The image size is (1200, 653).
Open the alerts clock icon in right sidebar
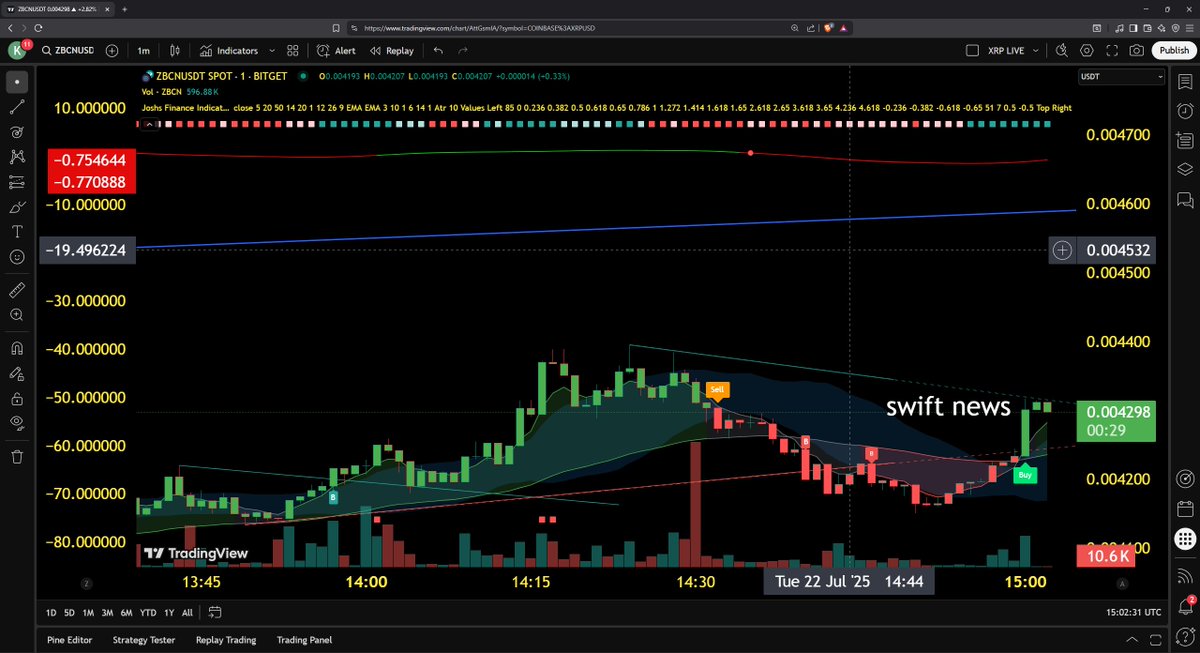click(1185, 110)
